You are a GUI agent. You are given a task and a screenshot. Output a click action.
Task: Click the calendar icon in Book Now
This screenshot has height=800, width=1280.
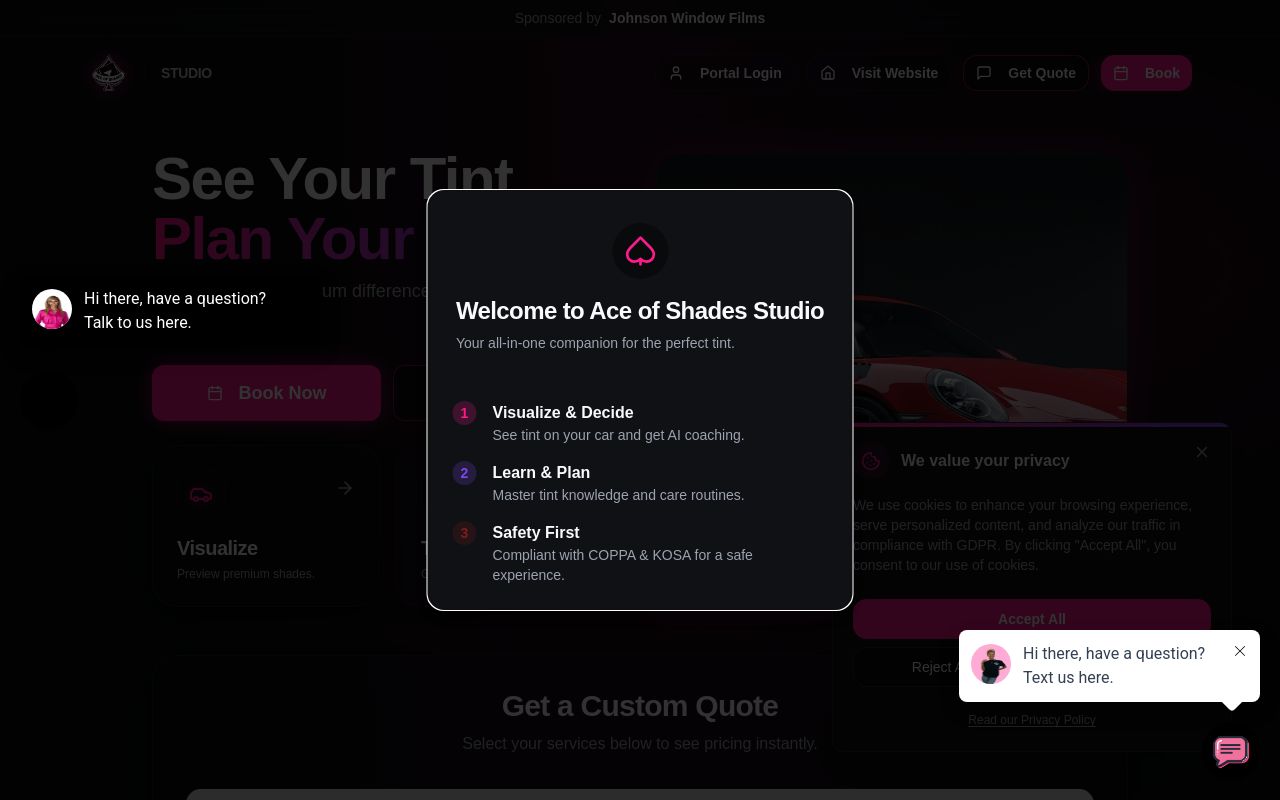click(x=215, y=393)
